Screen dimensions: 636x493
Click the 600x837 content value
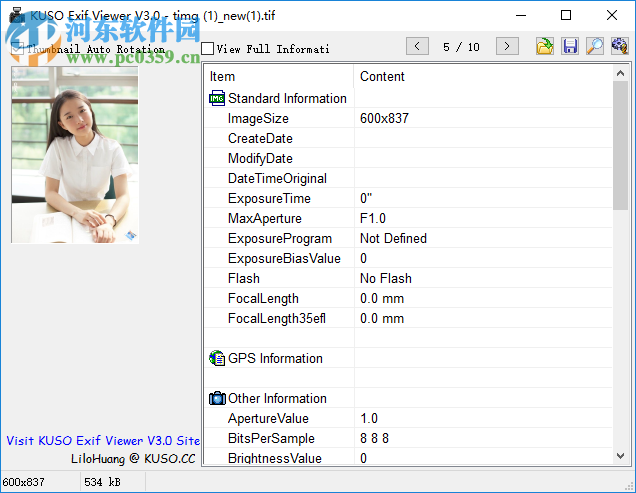384,118
